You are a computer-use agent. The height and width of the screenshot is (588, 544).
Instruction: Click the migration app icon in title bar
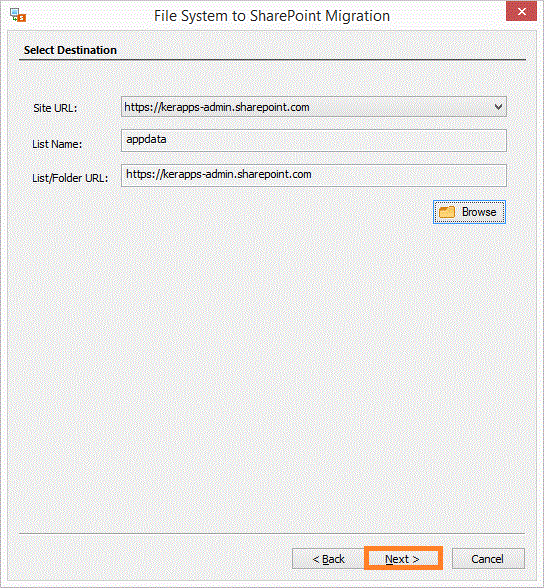pyautogui.click(x=18, y=16)
